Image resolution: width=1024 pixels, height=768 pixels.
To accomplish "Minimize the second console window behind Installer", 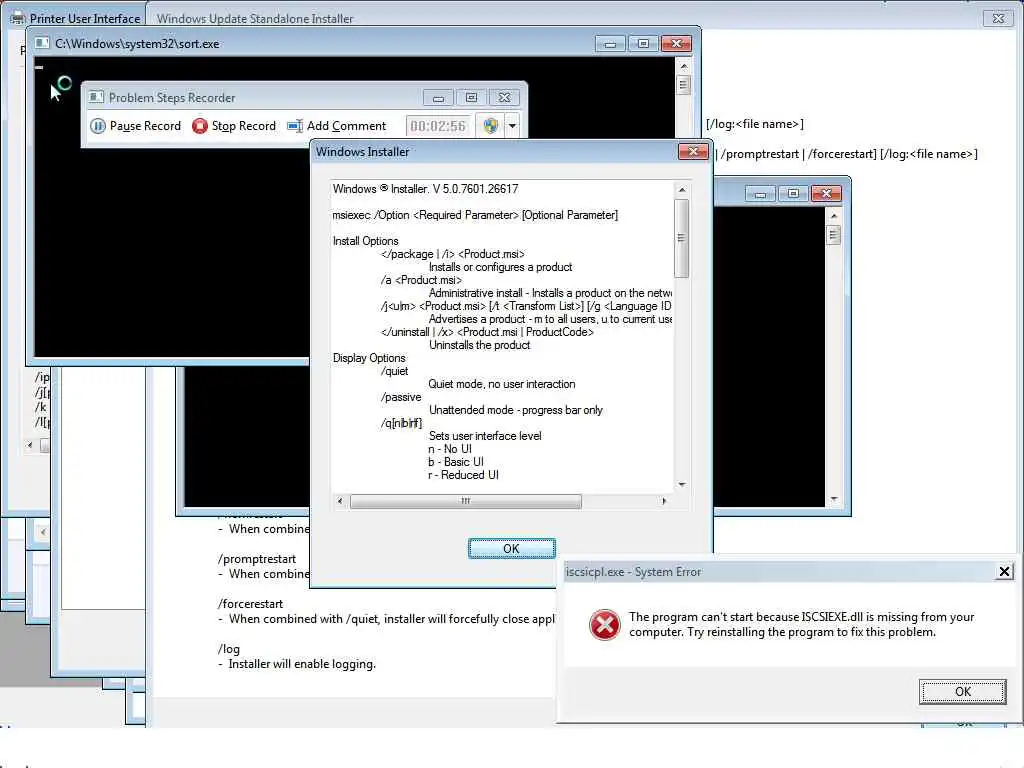I will [760, 194].
